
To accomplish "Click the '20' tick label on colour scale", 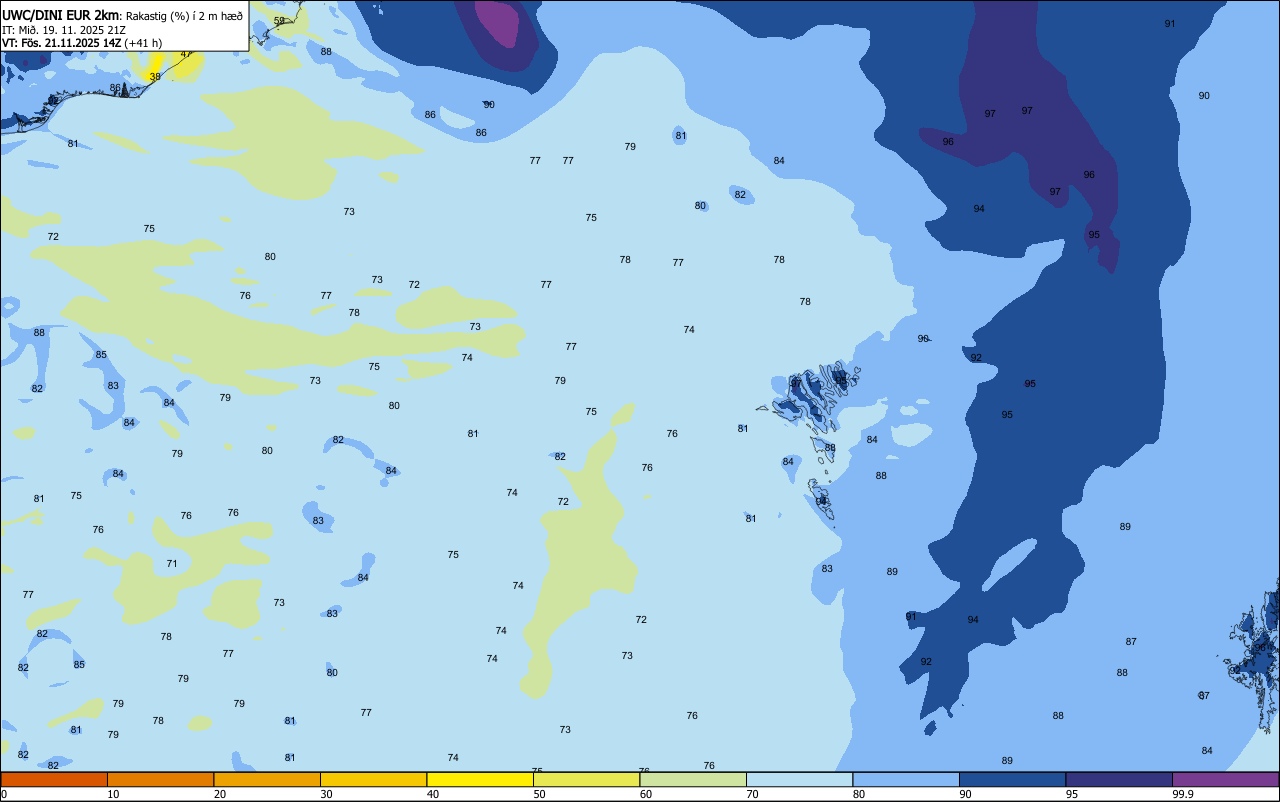I will [x=220, y=794].
